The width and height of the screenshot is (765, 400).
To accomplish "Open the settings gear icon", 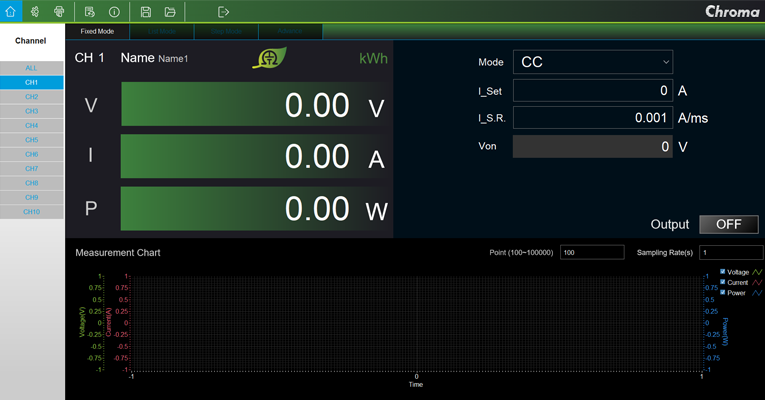I will pyautogui.click(x=35, y=12).
